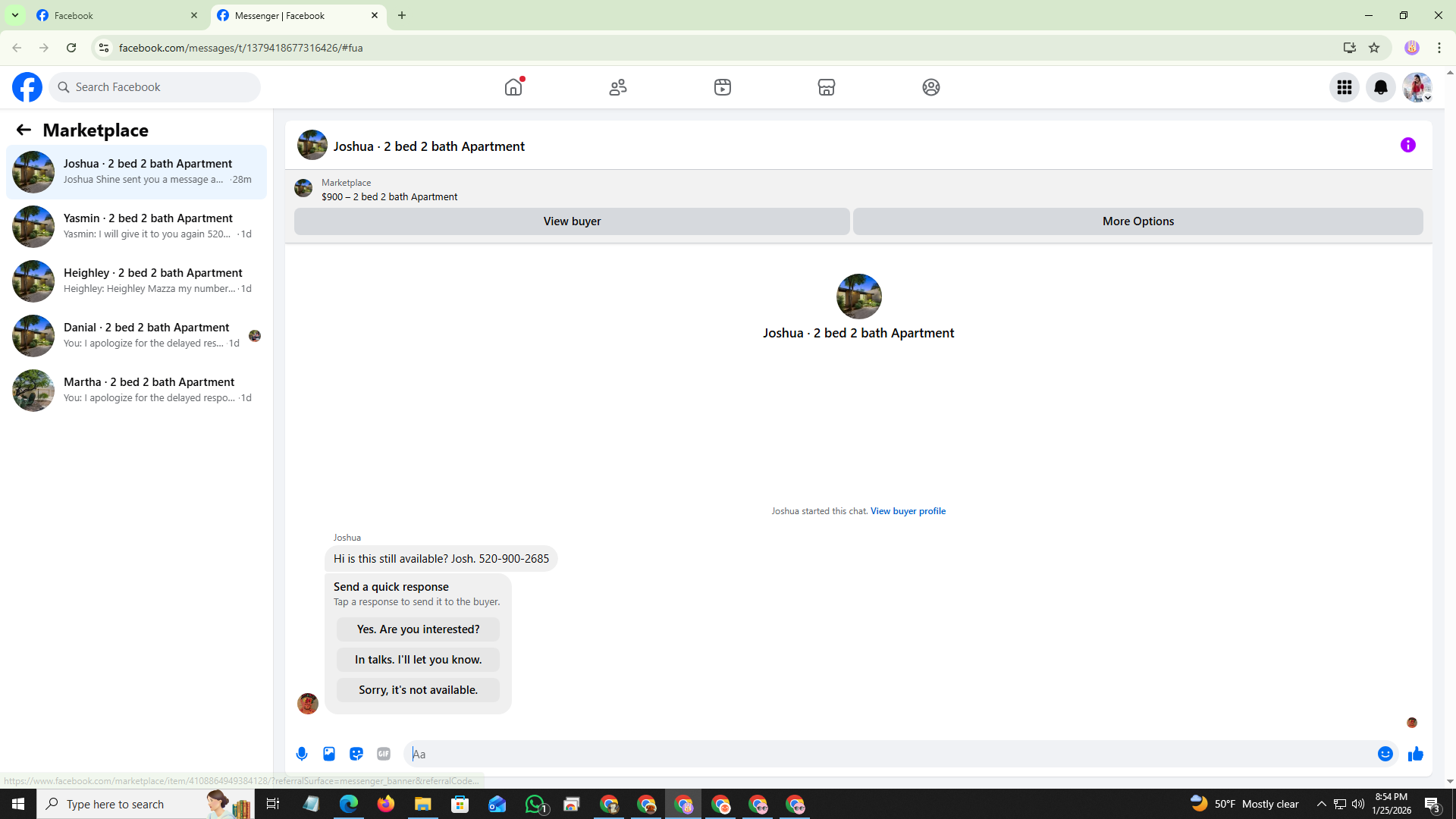Image resolution: width=1456 pixels, height=819 pixels.
Task: Select the Messenger | Facebook tab
Action: click(298, 15)
